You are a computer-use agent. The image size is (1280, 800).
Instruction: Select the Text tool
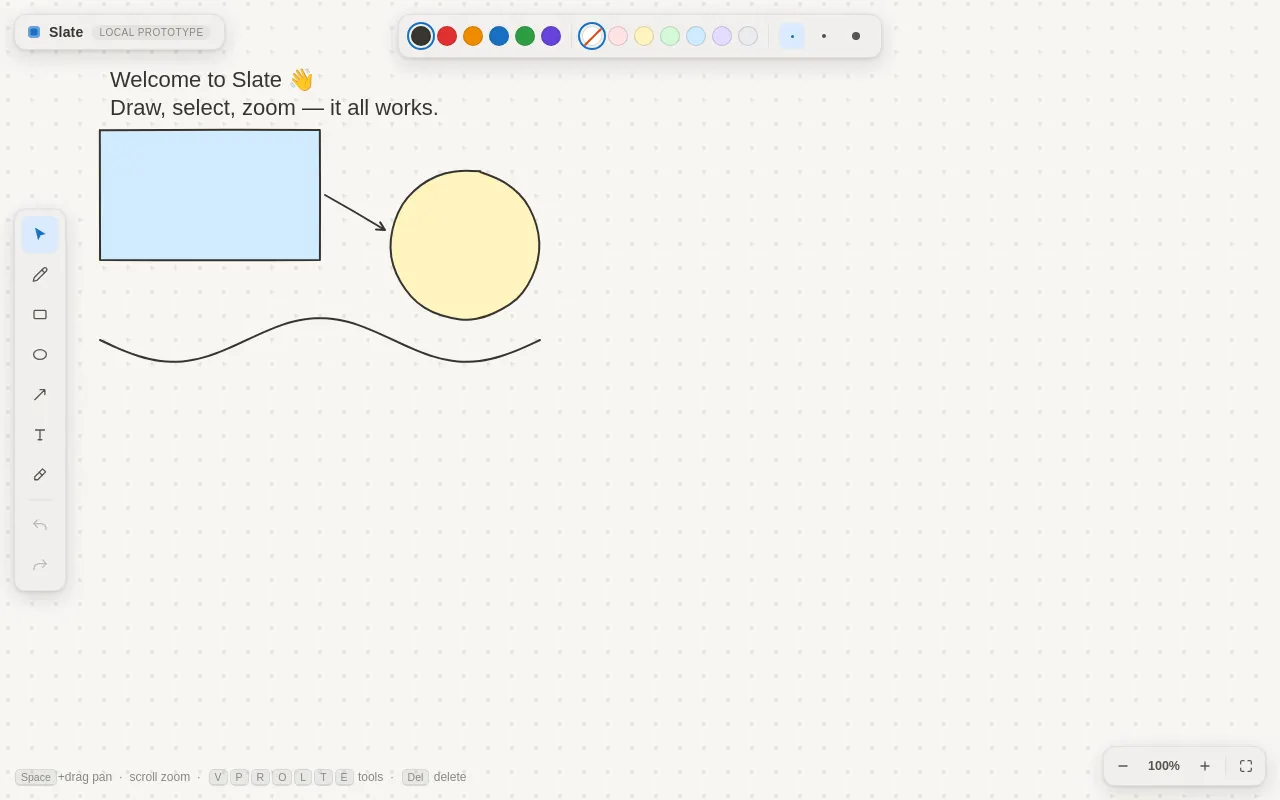[x=40, y=434]
